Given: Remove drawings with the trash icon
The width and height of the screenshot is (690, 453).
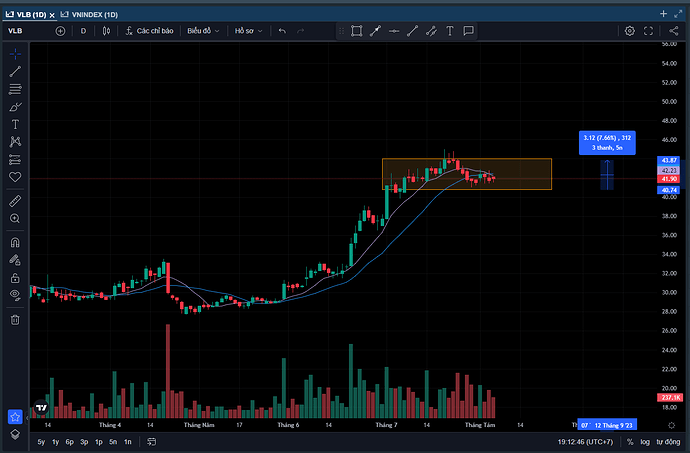Looking at the screenshot, I should [15, 320].
